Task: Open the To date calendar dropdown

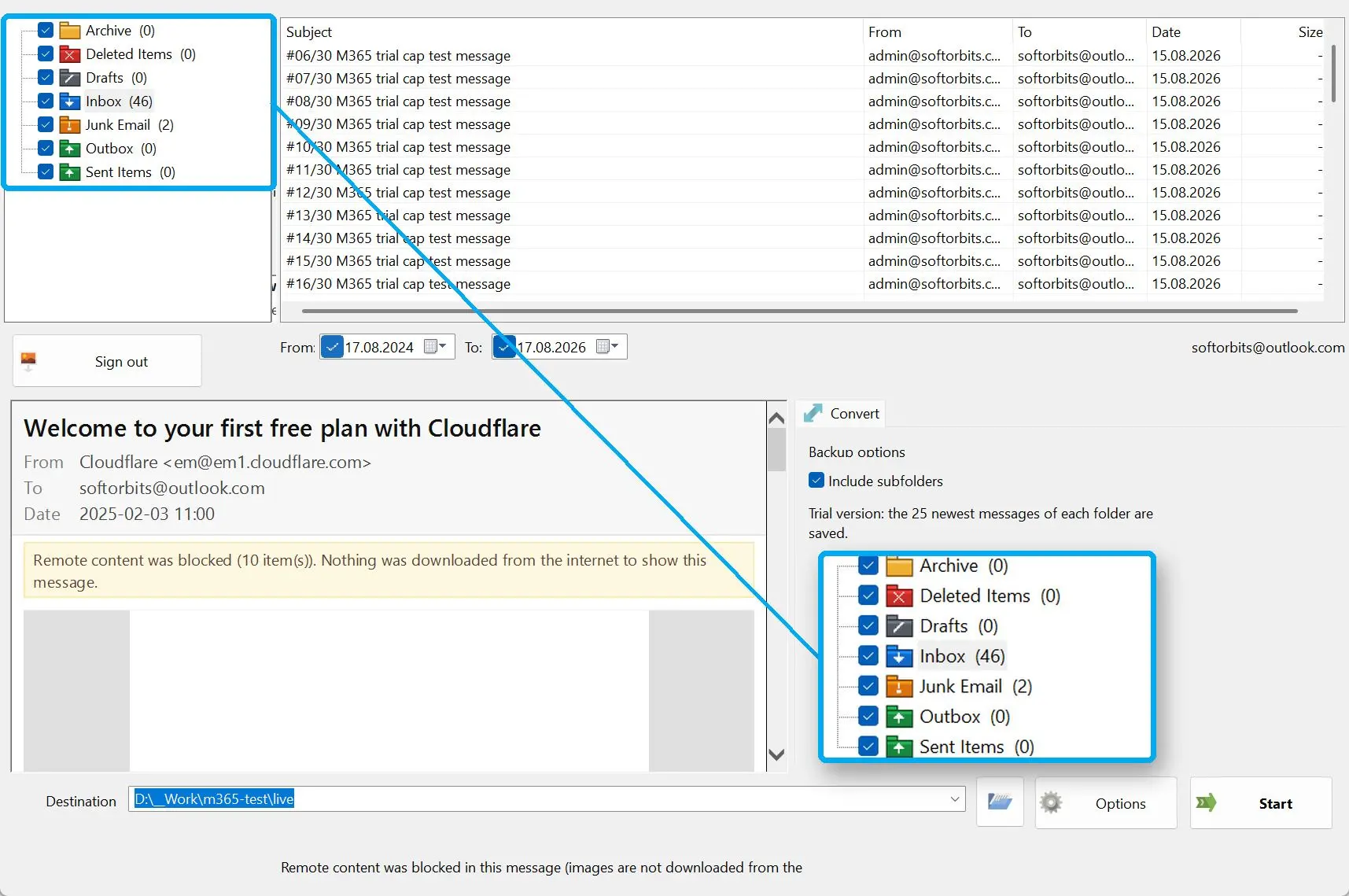Action: 607,347
